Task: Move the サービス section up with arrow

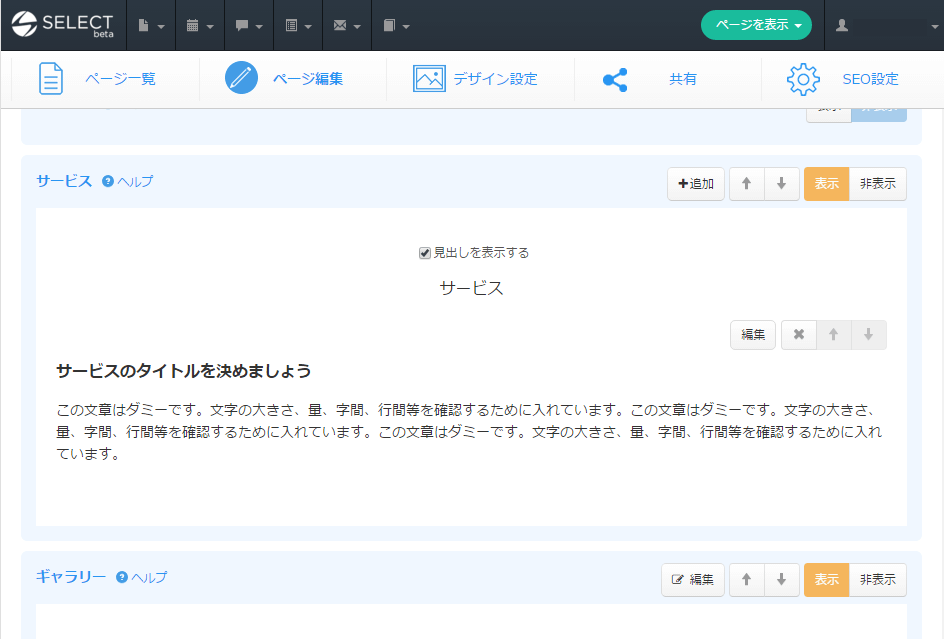Action: pyautogui.click(x=746, y=184)
